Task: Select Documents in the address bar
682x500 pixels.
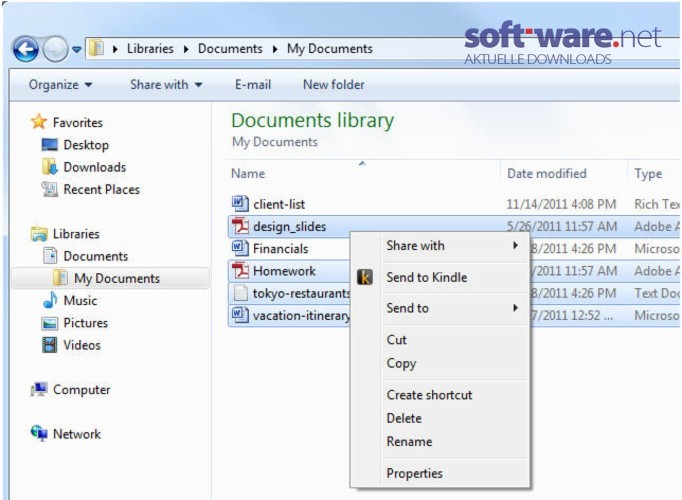Action: coord(230,48)
